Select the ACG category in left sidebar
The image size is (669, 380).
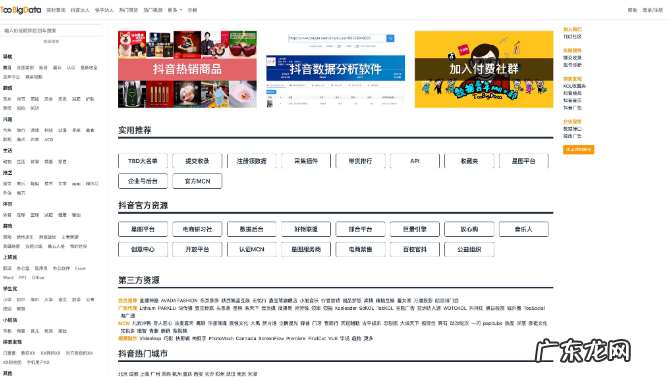49,140
